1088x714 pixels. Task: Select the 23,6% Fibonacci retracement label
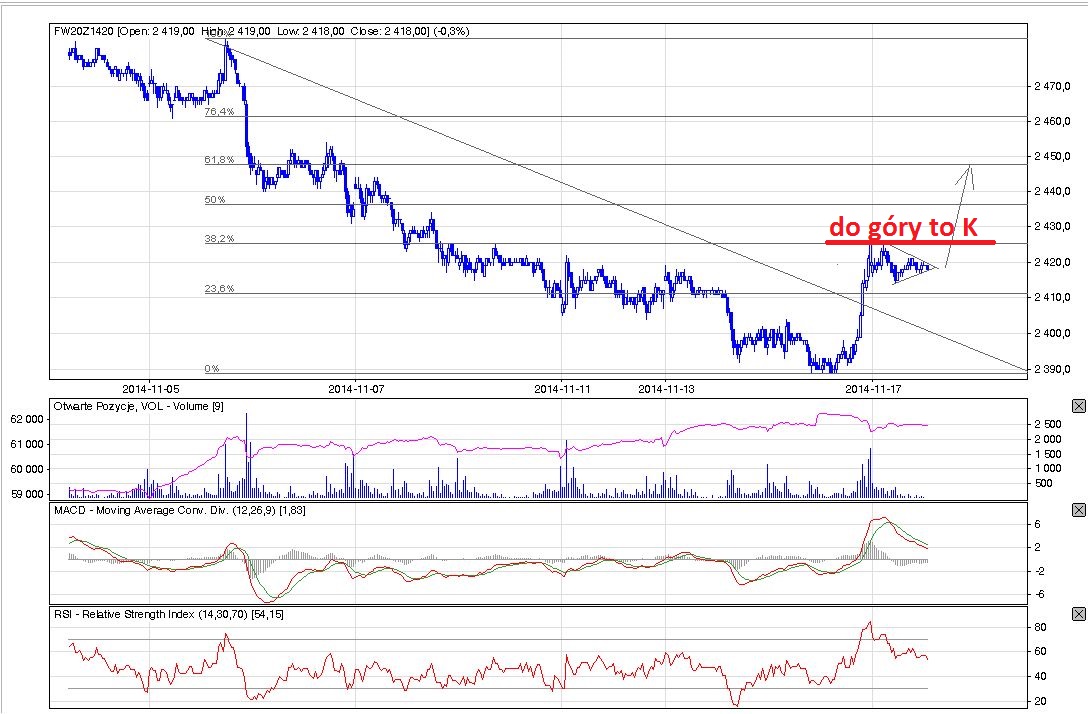tap(219, 289)
